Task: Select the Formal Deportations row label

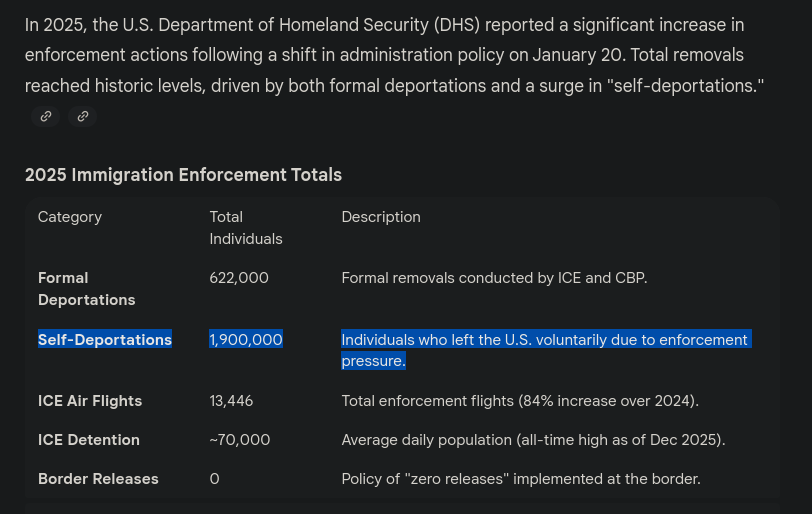Action: [86, 289]
